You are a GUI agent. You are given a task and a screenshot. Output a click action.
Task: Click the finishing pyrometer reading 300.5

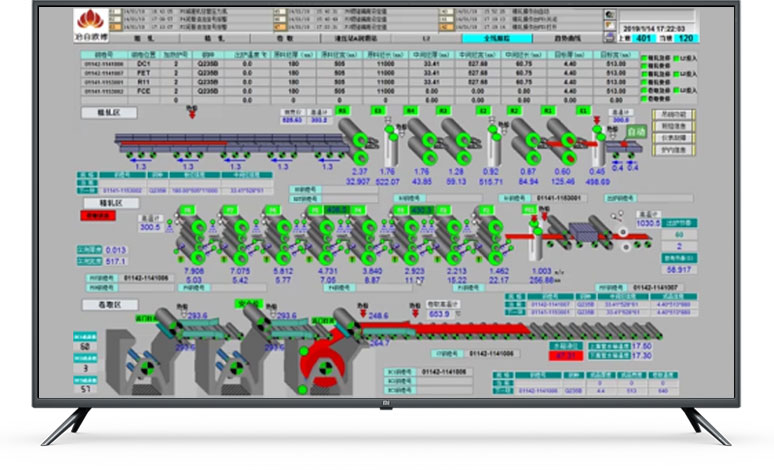point(150,227)
